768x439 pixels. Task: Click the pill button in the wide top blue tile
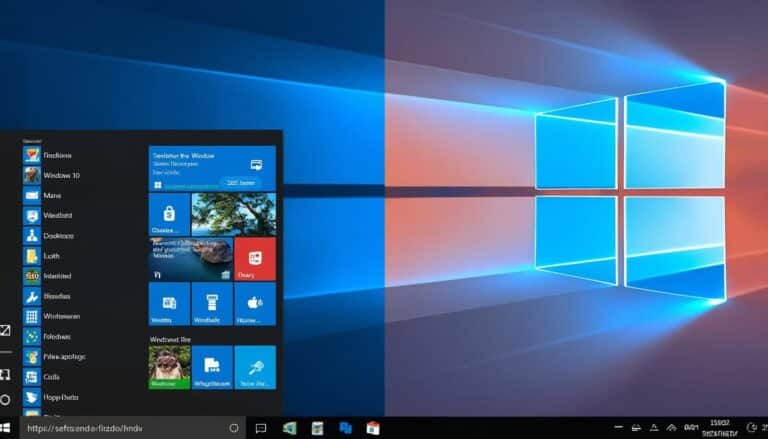coord(240,182)
